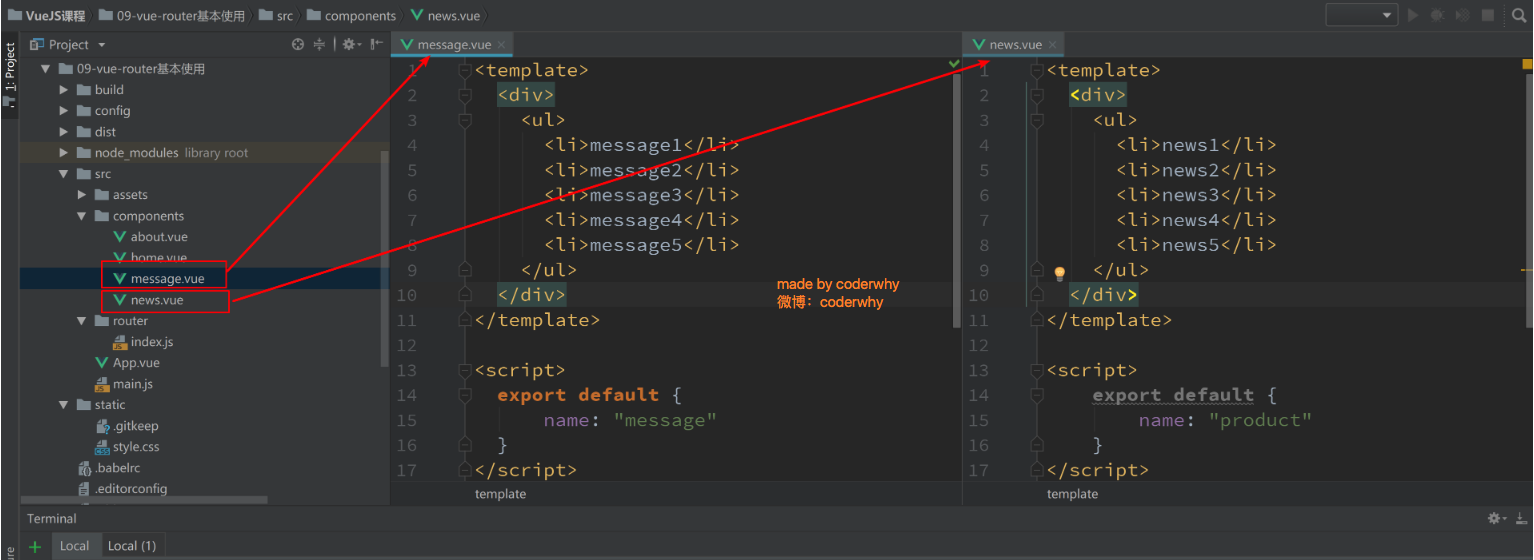Click yellow warning indicator in news.vue
This screenshot has height=560, width=1534.
tap(1527, 64)
